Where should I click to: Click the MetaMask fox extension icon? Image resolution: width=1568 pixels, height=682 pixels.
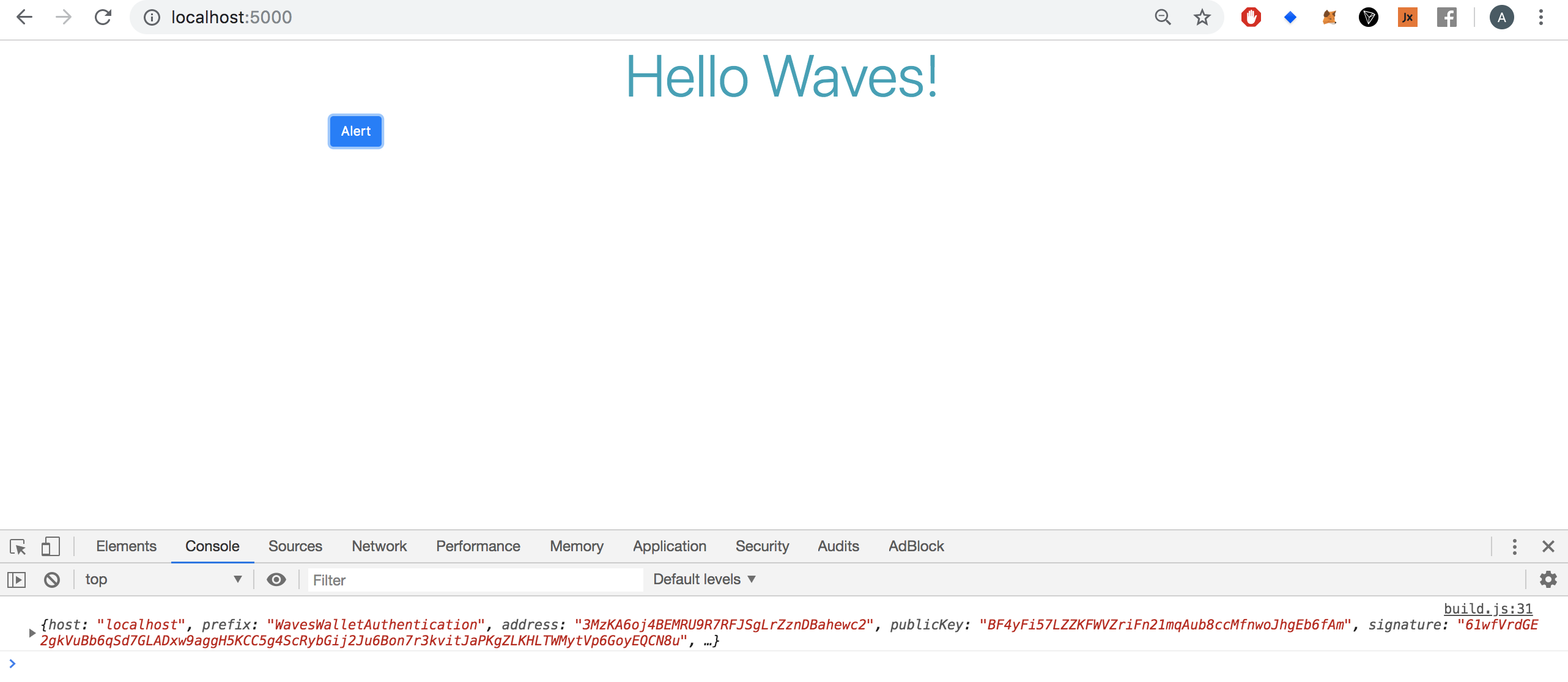[x=1329, y=17]
